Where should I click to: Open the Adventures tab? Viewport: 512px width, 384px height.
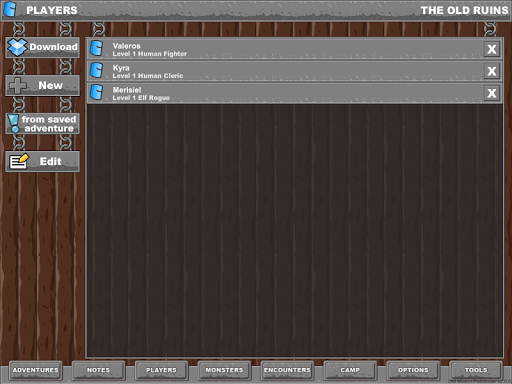(x=35, y=370)
